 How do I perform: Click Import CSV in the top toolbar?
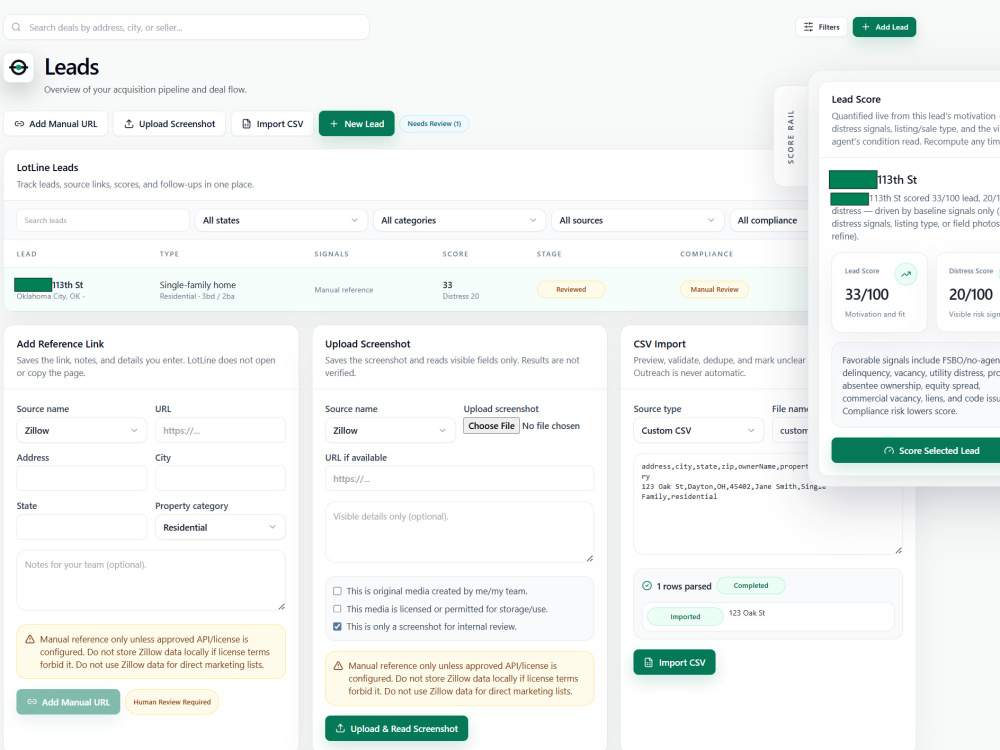tap(272, 124)
